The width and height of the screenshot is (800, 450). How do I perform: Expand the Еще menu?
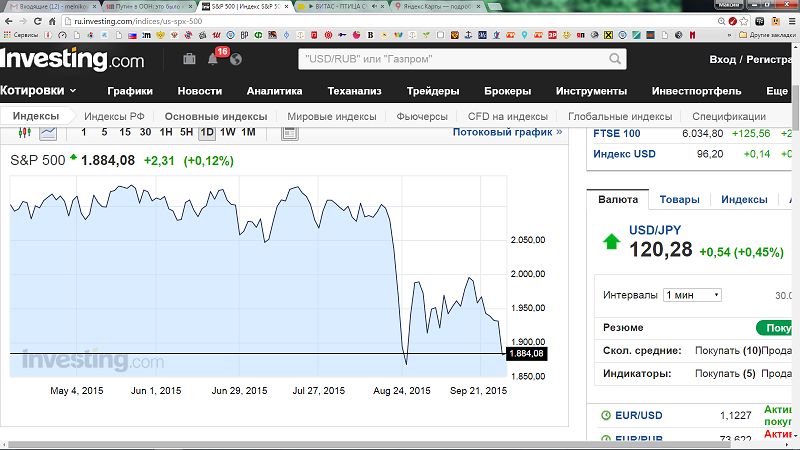pos(778,91)
